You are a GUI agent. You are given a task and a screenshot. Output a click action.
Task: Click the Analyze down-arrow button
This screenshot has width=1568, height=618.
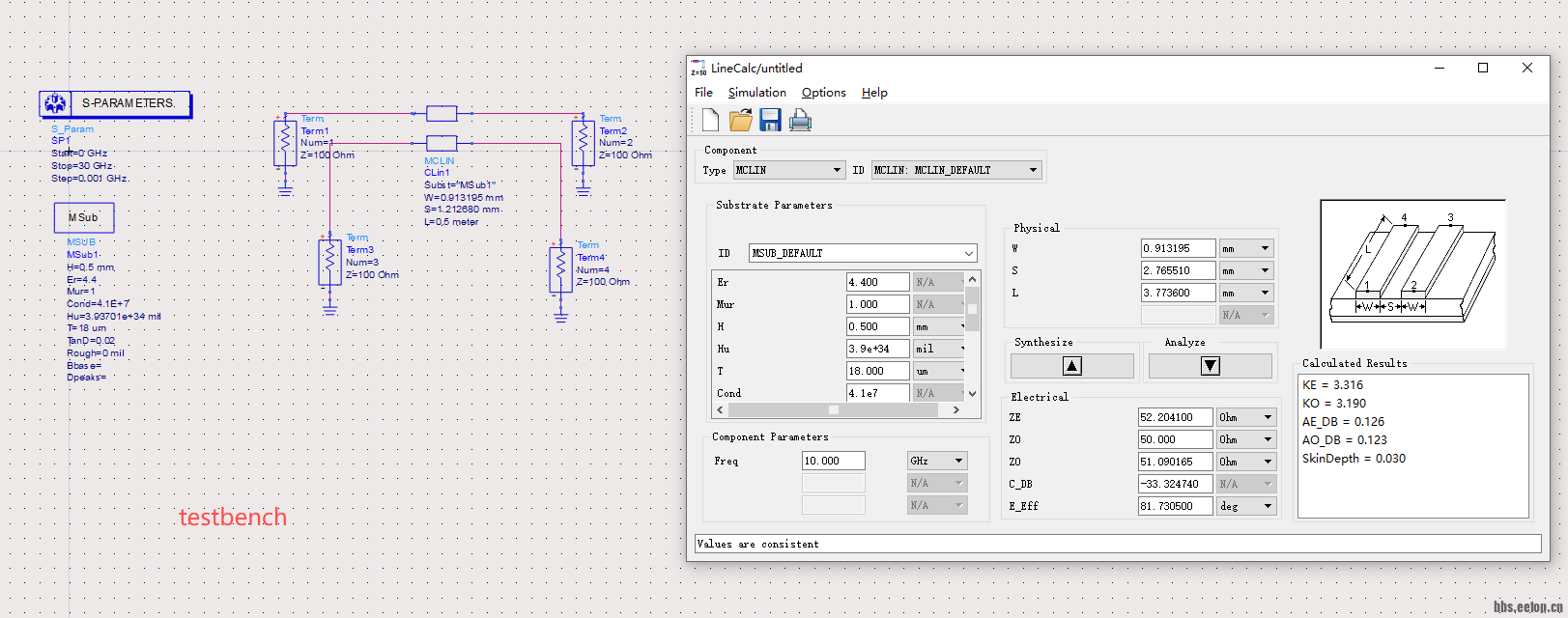tap(1211, 366)
